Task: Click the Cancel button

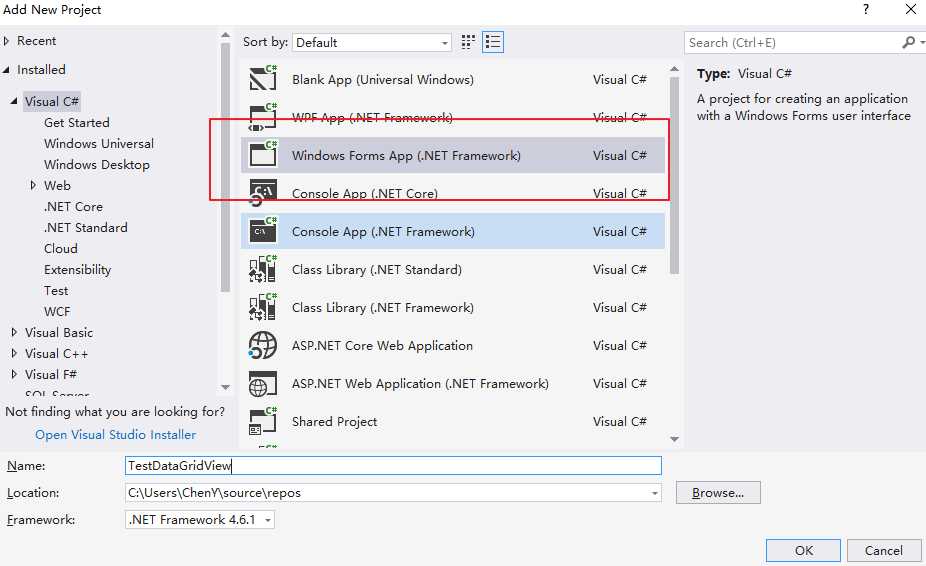Action: point(883,551)
